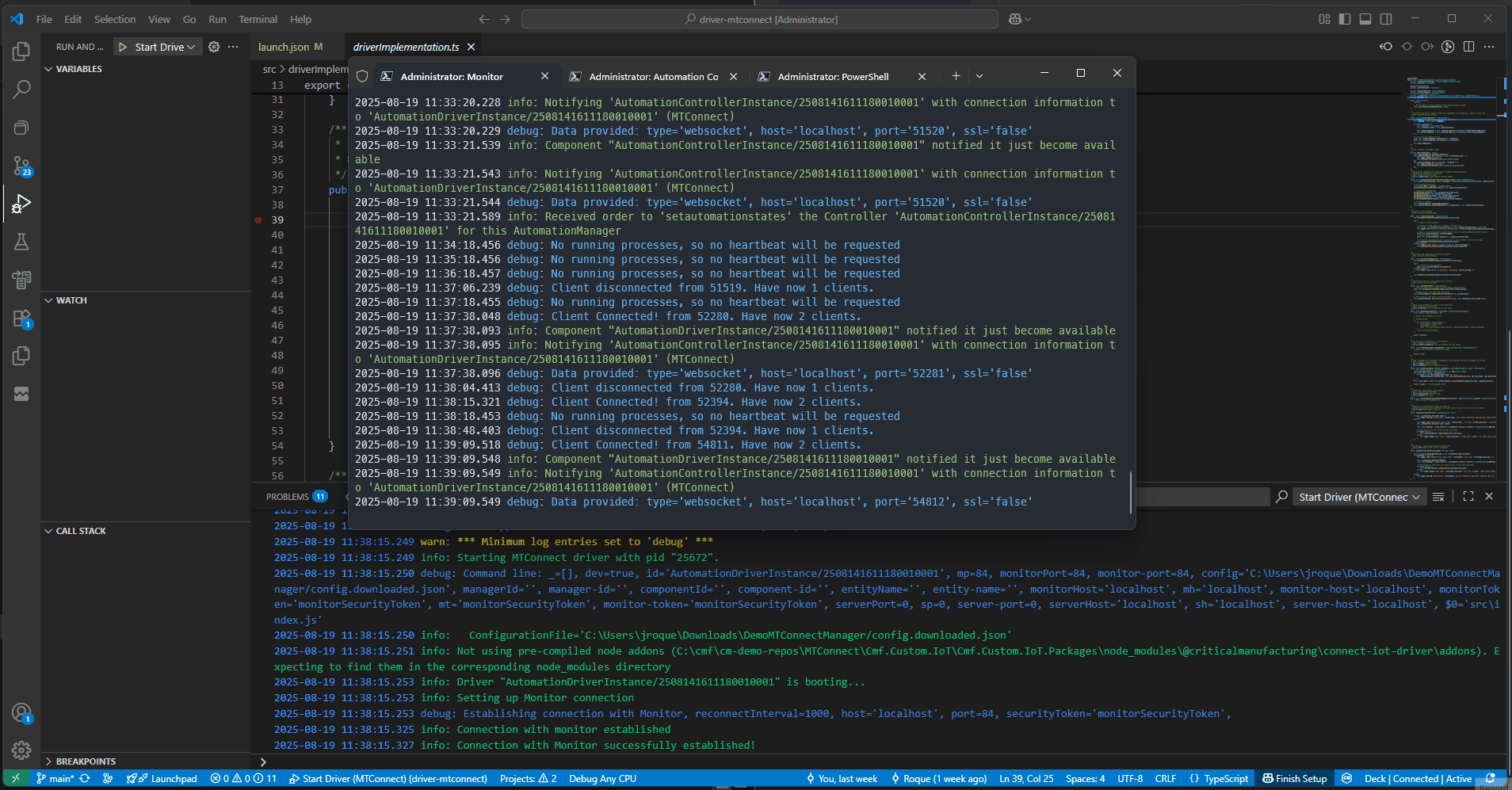Click the driver-mtconnect command center search box
The image size is (1512, 790).
click(760, 19)
